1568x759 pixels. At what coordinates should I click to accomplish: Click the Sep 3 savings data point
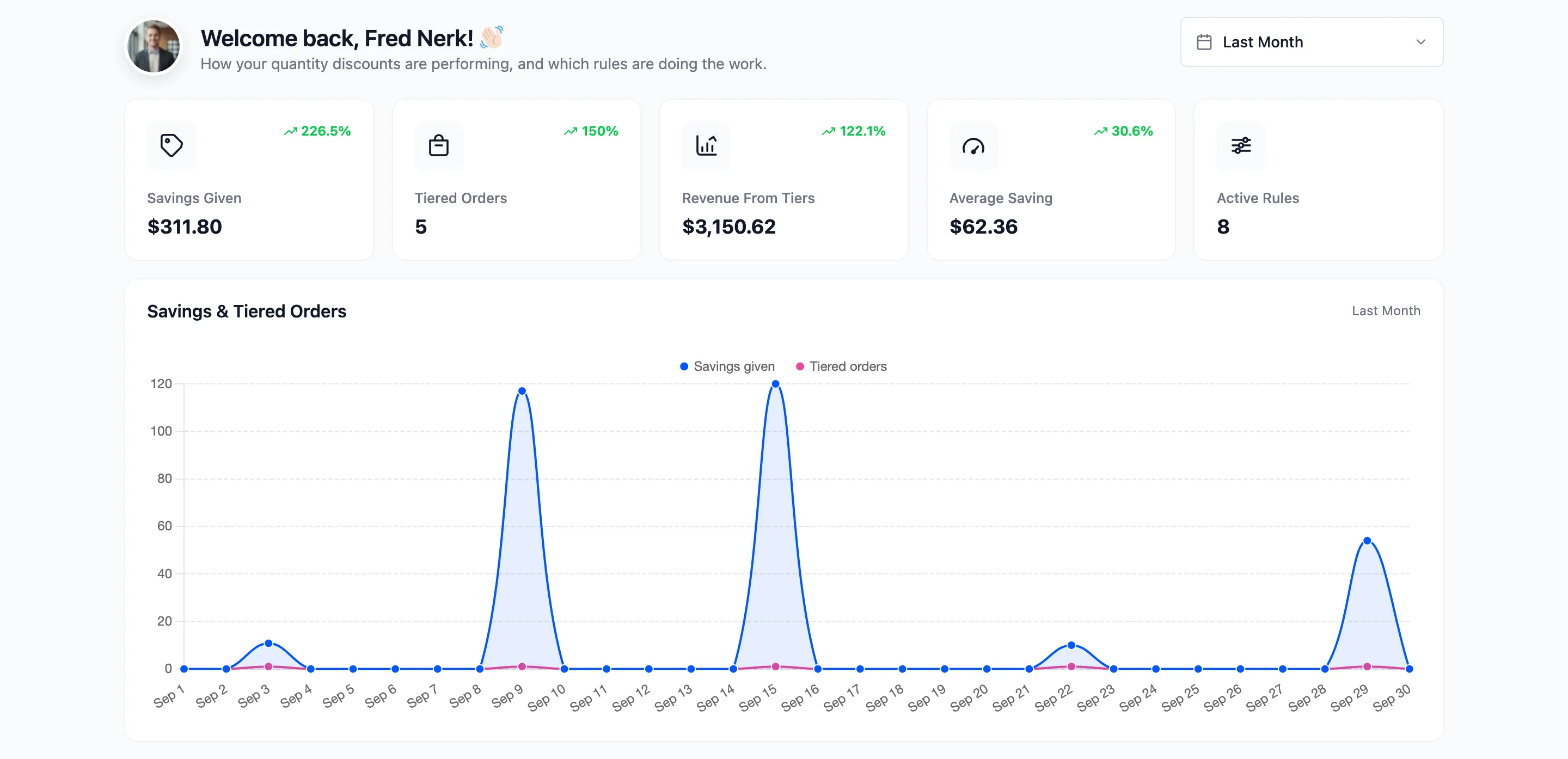point(268,644)
